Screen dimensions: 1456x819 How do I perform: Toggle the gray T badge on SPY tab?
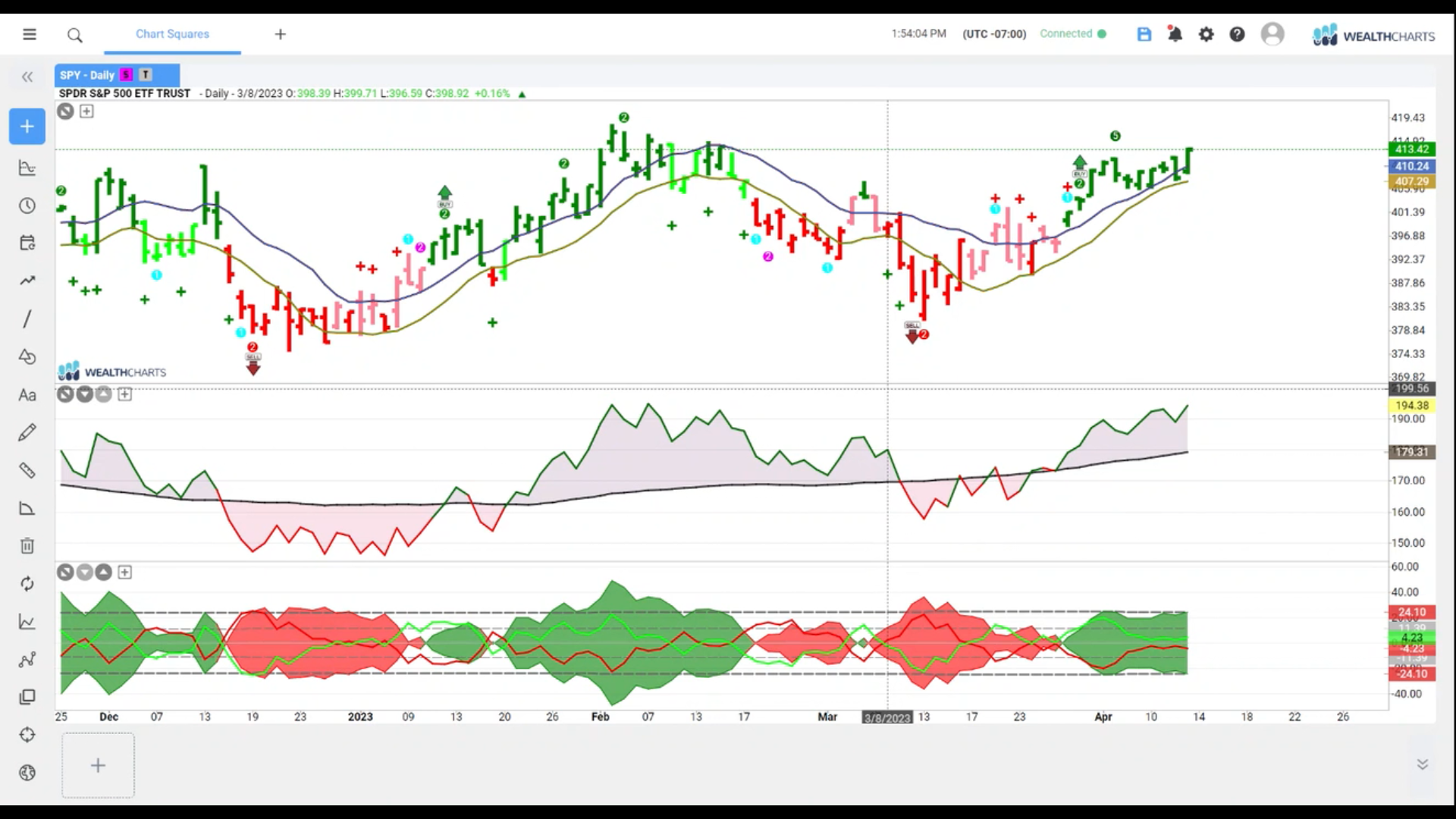(146, 74)
